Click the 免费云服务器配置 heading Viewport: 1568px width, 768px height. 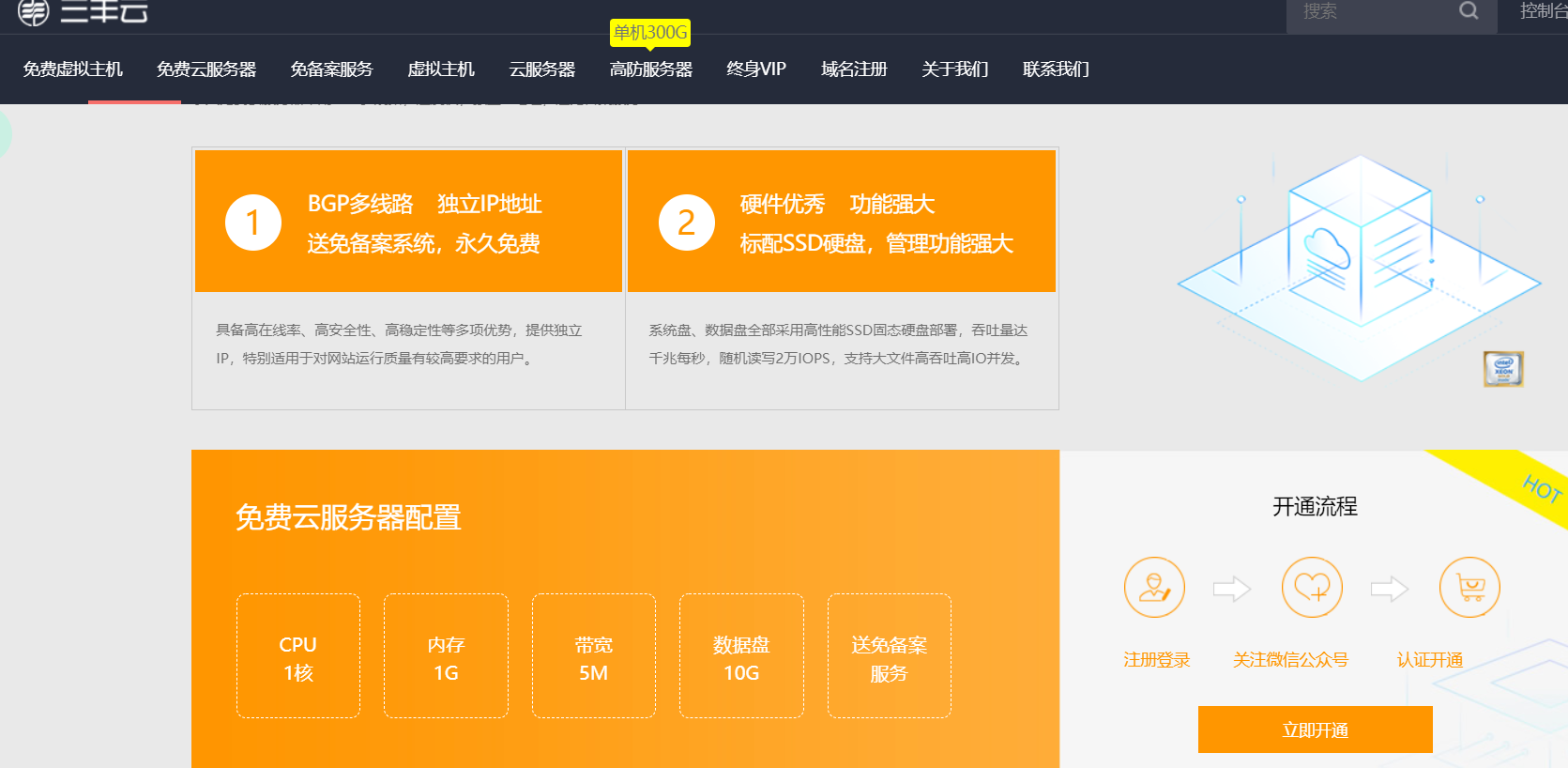(x=348, y=517)
